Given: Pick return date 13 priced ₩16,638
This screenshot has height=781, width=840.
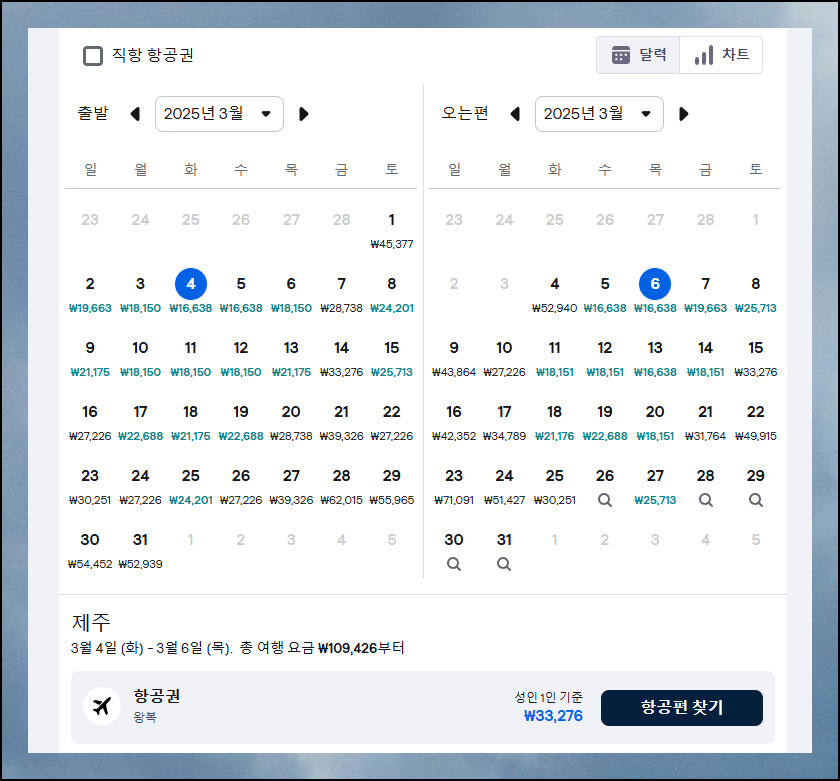Looking at the screenshot, I should [655, 358].
